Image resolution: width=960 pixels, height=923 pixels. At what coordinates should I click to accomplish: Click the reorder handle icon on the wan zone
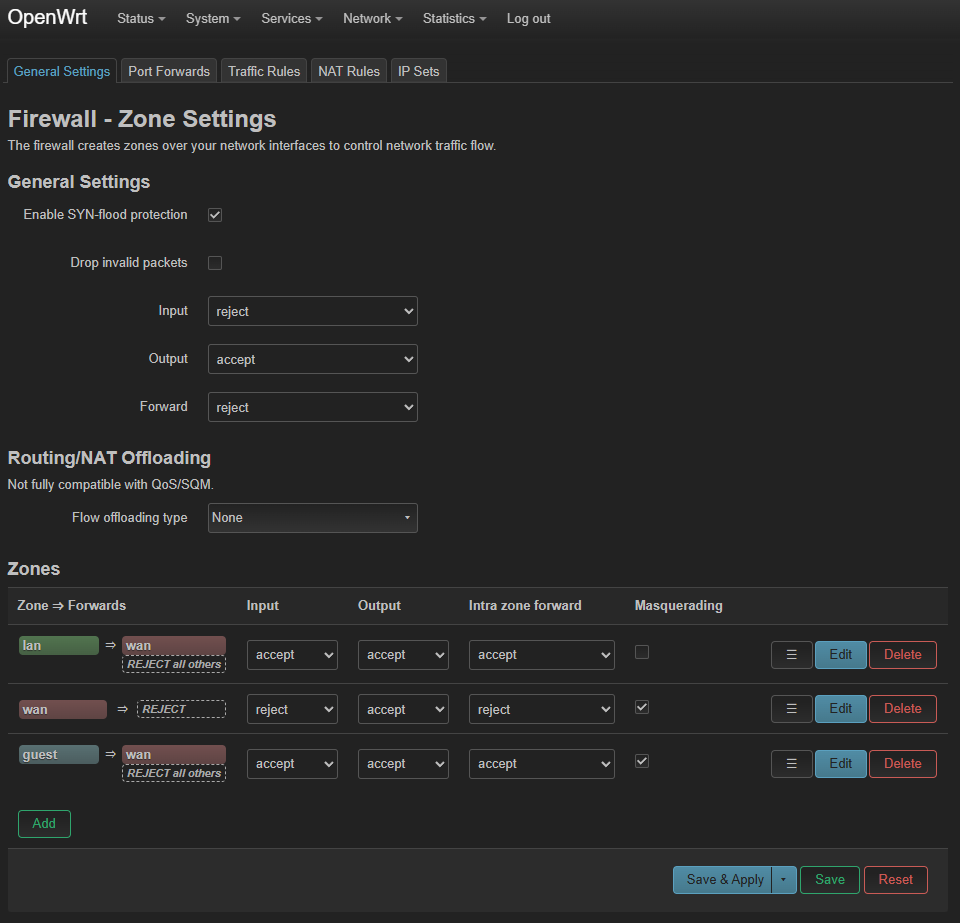[x=790, y=708]
